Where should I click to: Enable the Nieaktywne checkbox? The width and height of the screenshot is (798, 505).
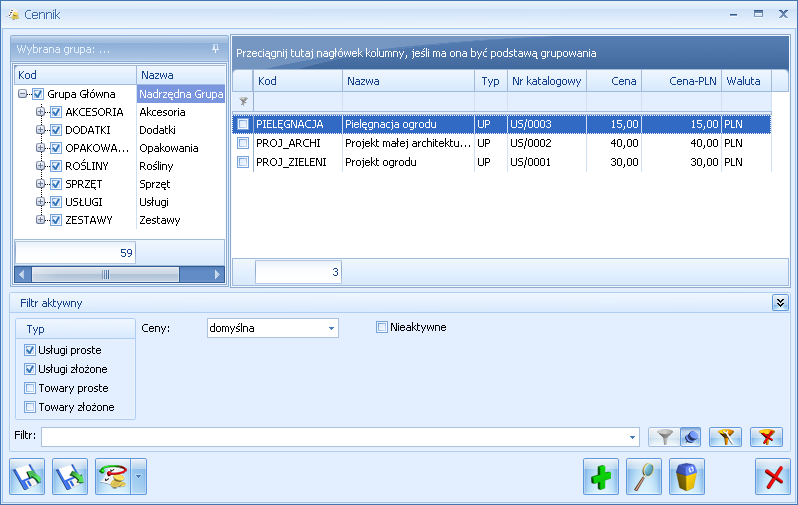click(382, 327)
